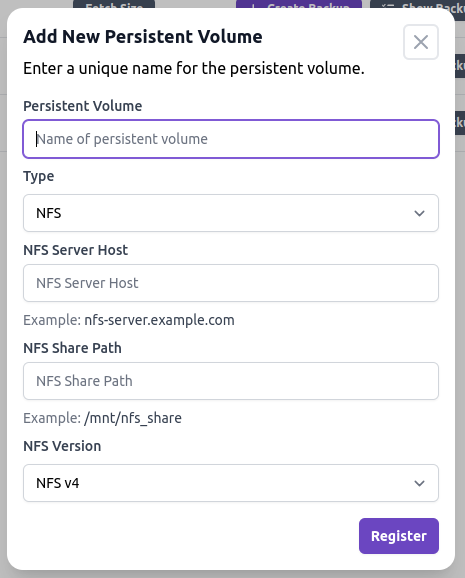Click the chevron arrow beside NFS v4

(419, 483)
